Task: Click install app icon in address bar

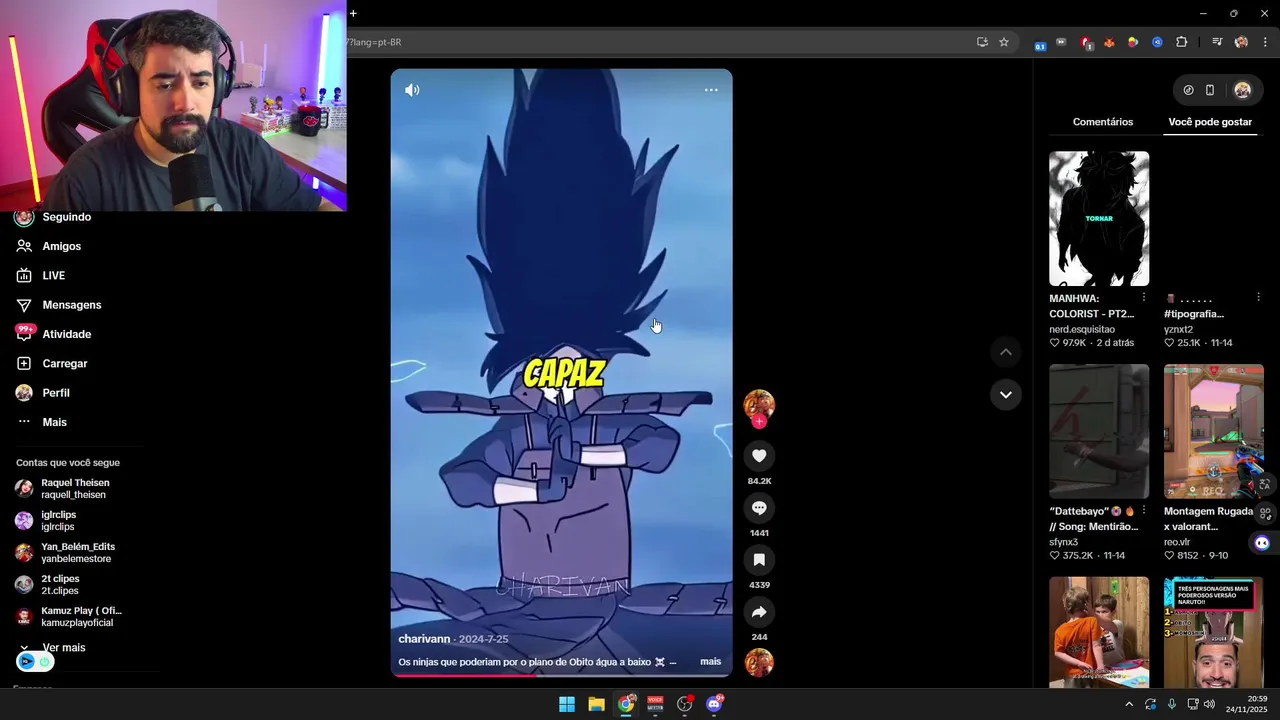Action: 982,42
